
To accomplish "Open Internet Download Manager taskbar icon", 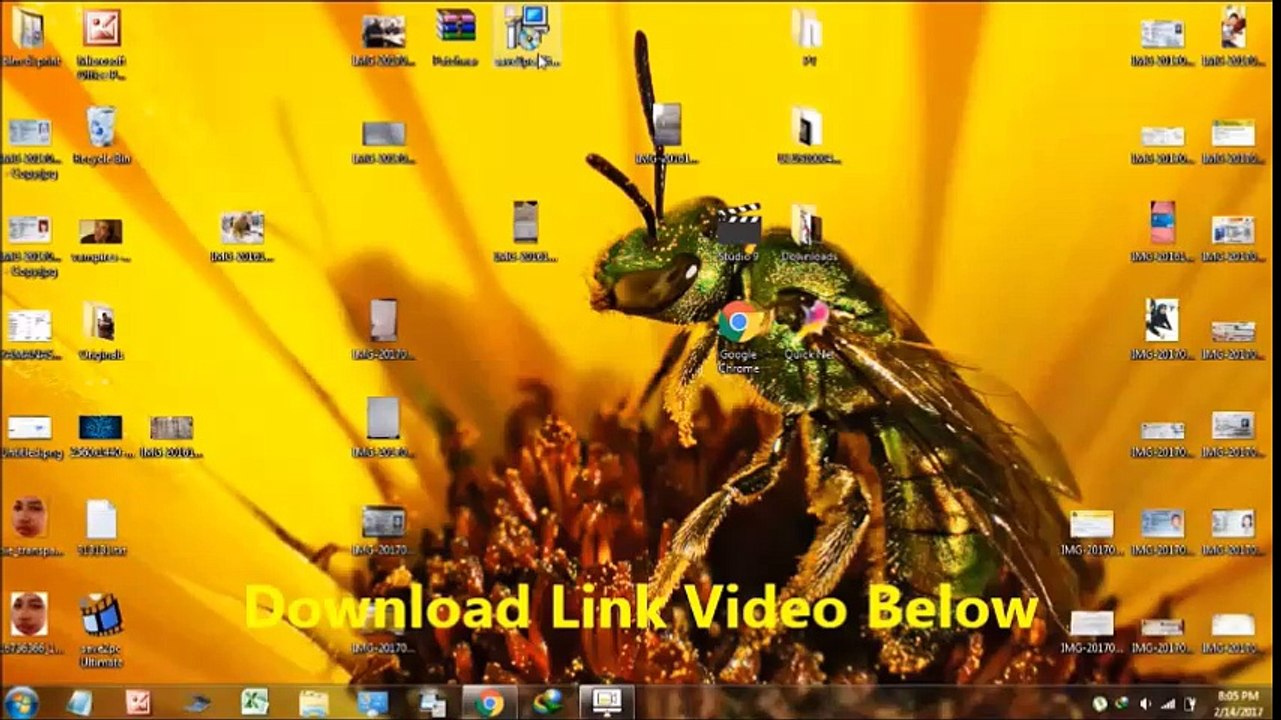I will [547, 702].
